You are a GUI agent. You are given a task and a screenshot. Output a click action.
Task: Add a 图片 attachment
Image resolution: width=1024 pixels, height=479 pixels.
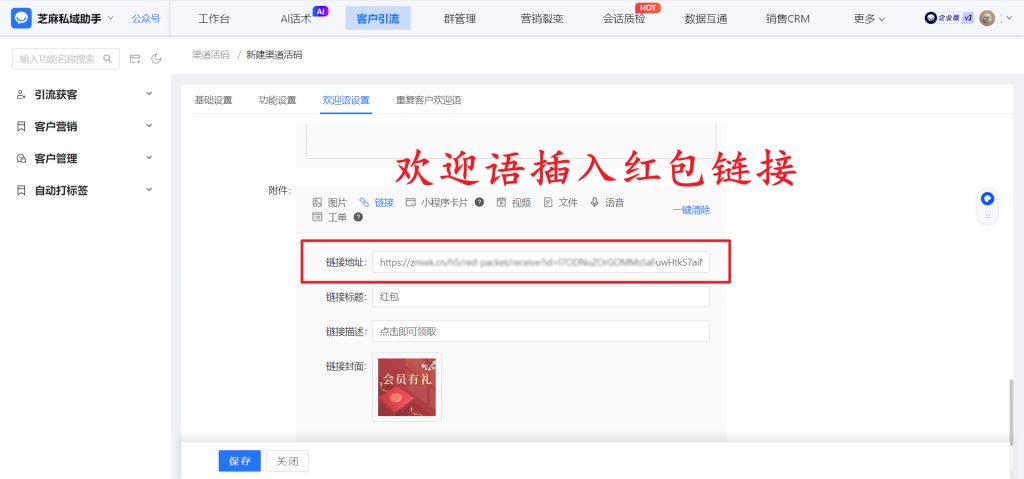click(x=330, y=203)
